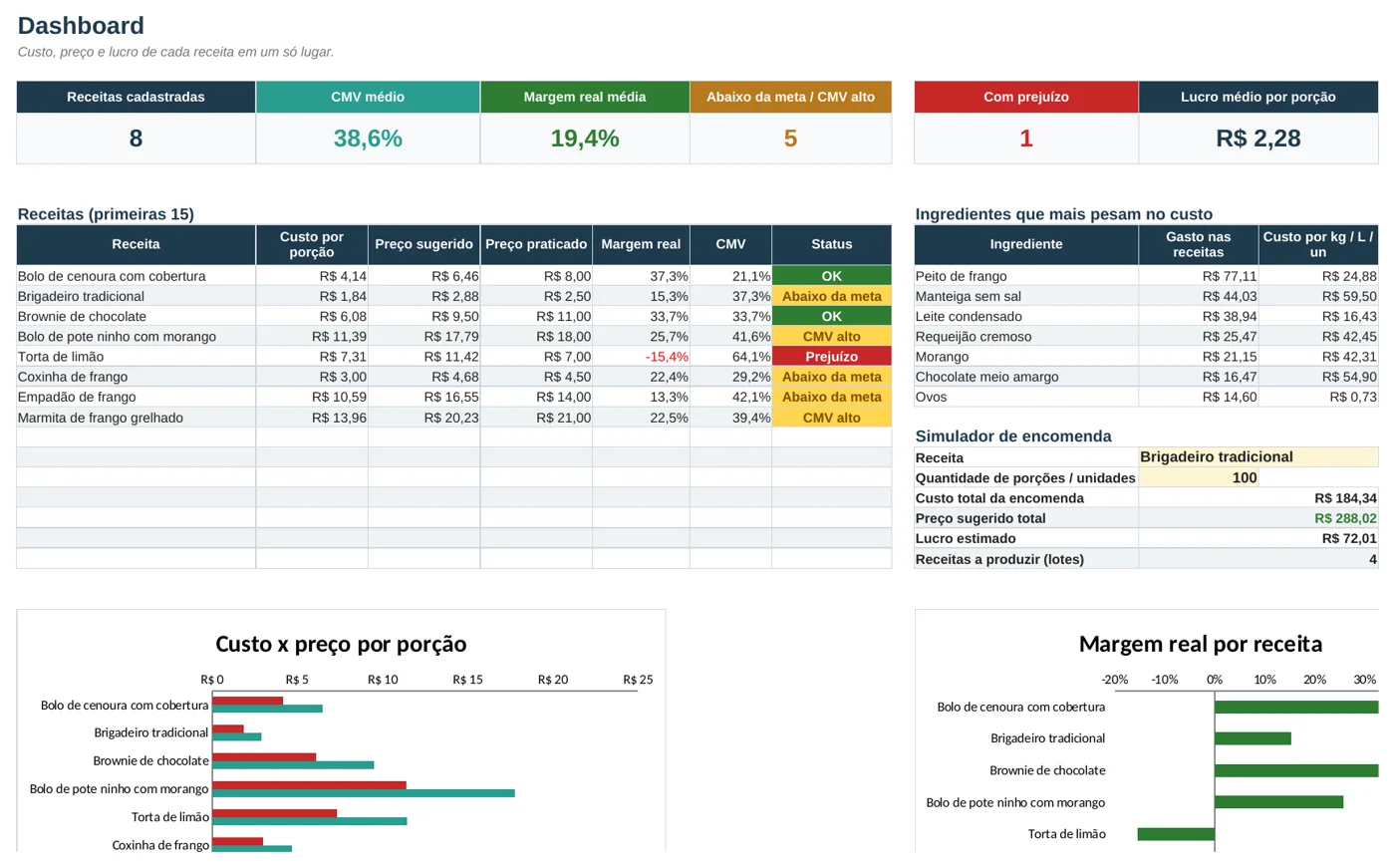Screen dimensions: 1395x868
Task: Click the 'Margem real' column header
Action: point(641,244)
